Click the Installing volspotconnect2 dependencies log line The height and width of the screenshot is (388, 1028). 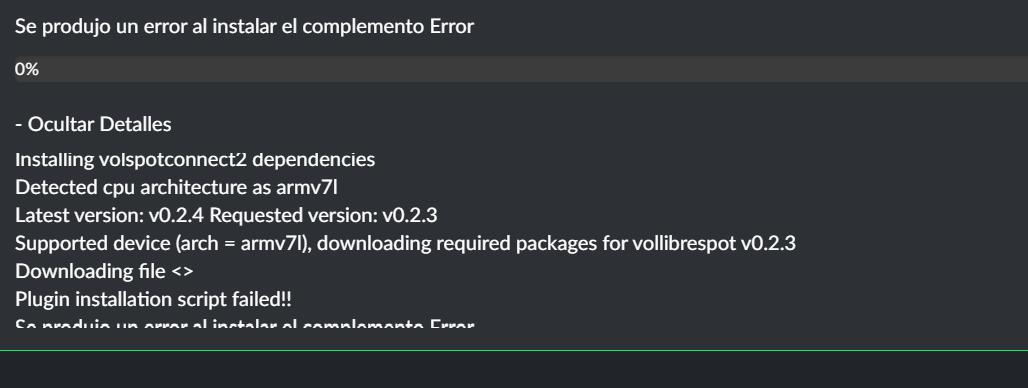(195, 159)
